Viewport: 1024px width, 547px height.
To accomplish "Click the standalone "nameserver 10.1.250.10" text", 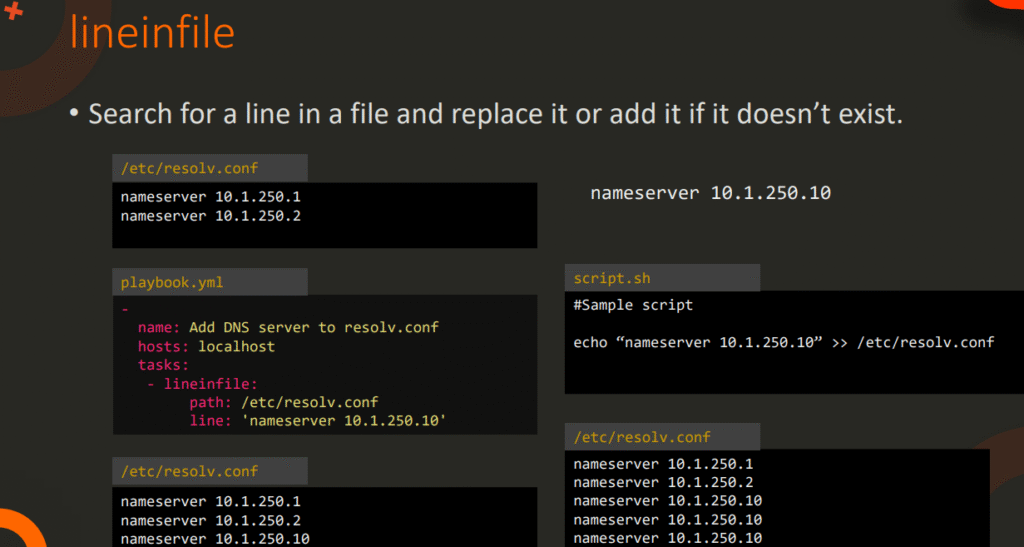I will click(x=710, y=193).
